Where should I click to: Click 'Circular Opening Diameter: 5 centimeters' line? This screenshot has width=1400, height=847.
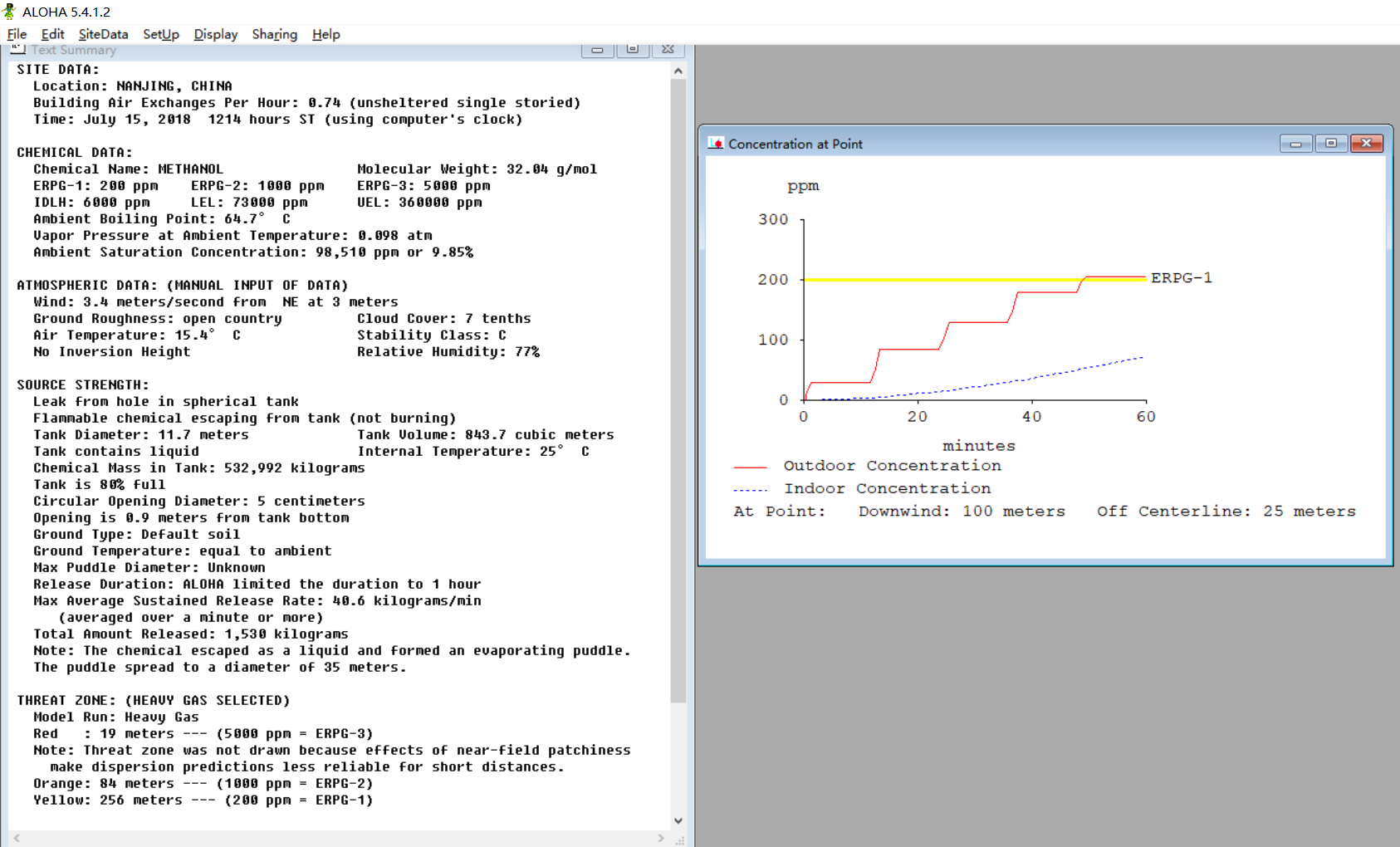tap(199, 502)
